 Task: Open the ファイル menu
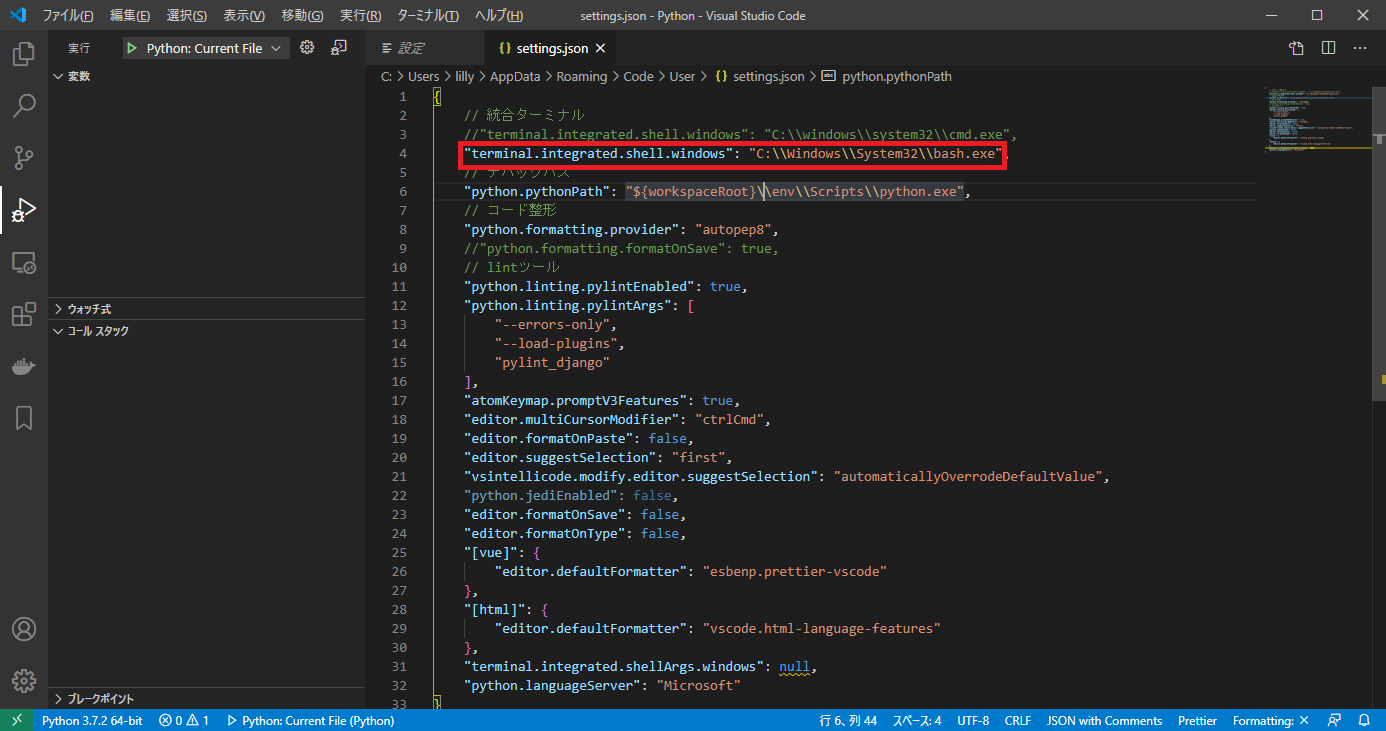[x=67, y=16]
